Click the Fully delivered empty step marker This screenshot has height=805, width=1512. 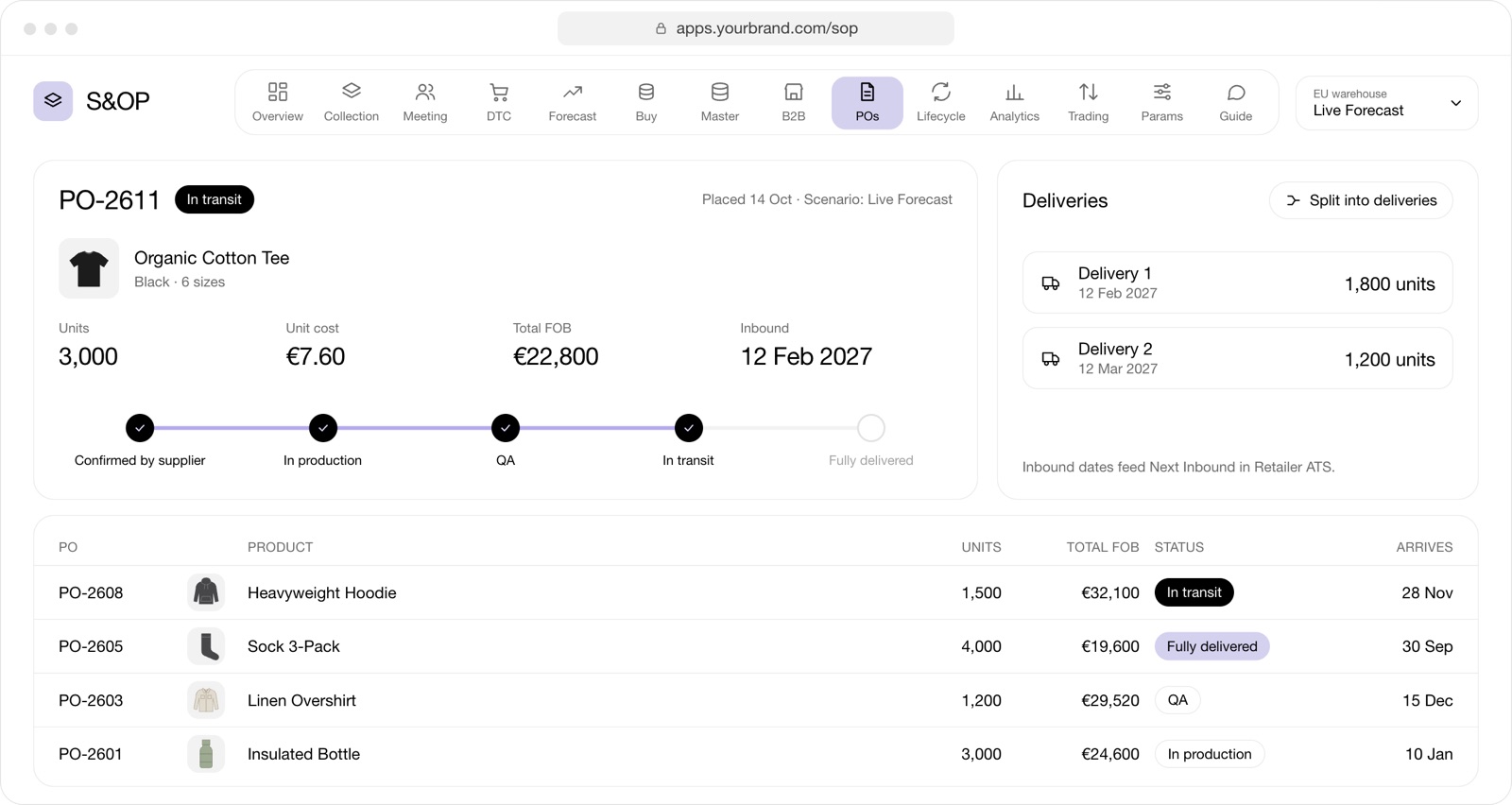click(x=871, y=428)
